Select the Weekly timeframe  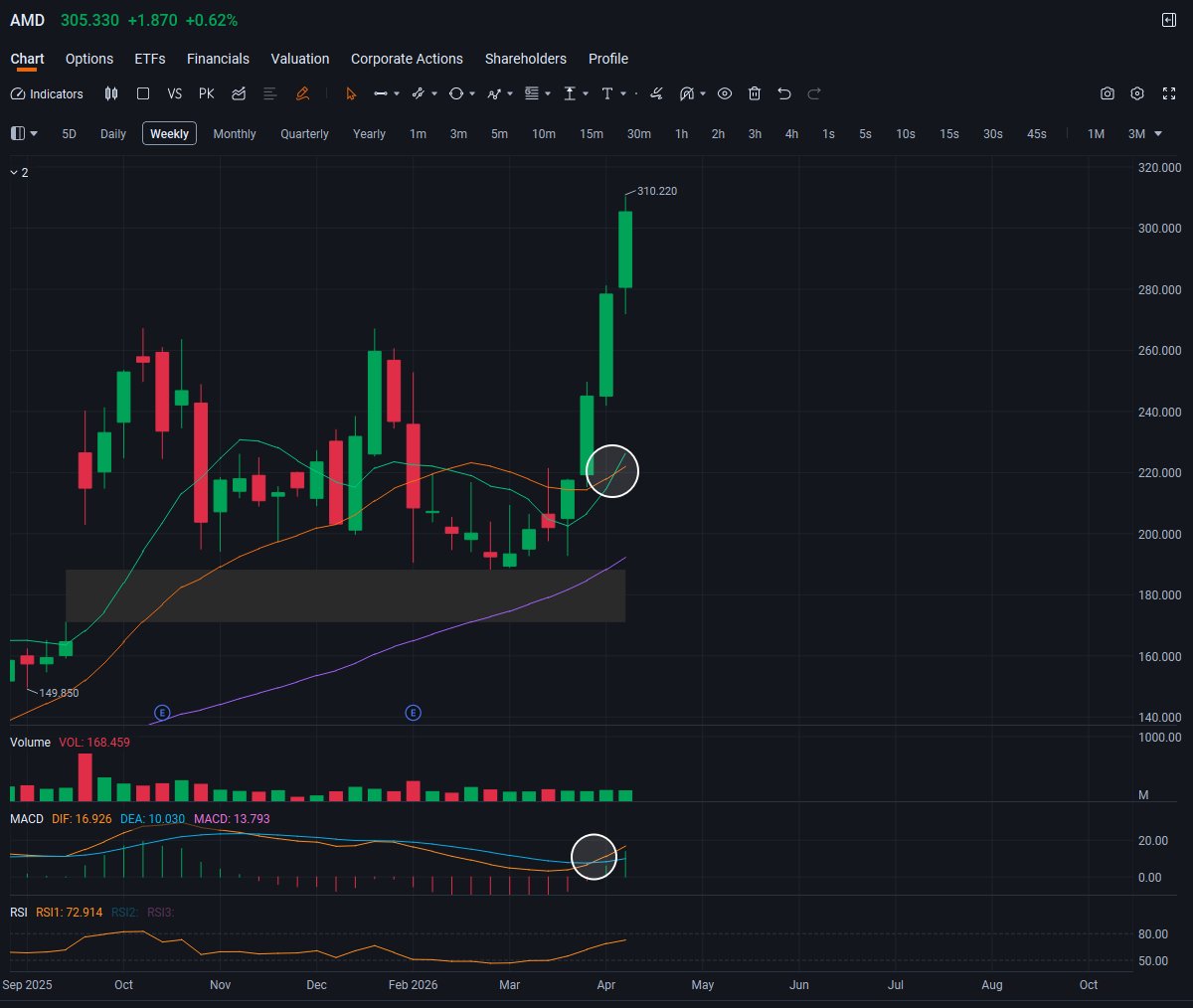[169, 133]
